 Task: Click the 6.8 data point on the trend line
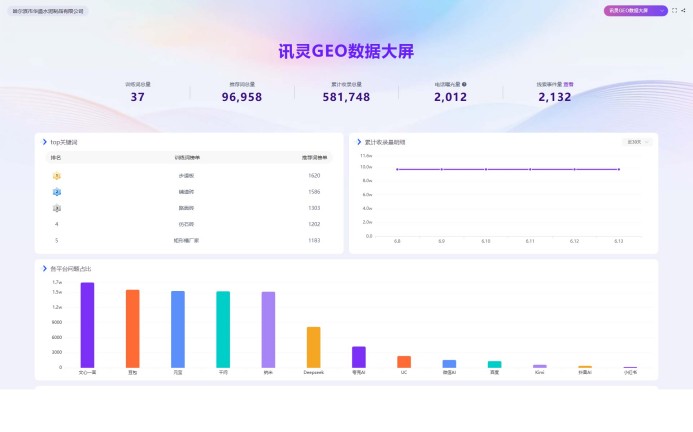point(397,169)
